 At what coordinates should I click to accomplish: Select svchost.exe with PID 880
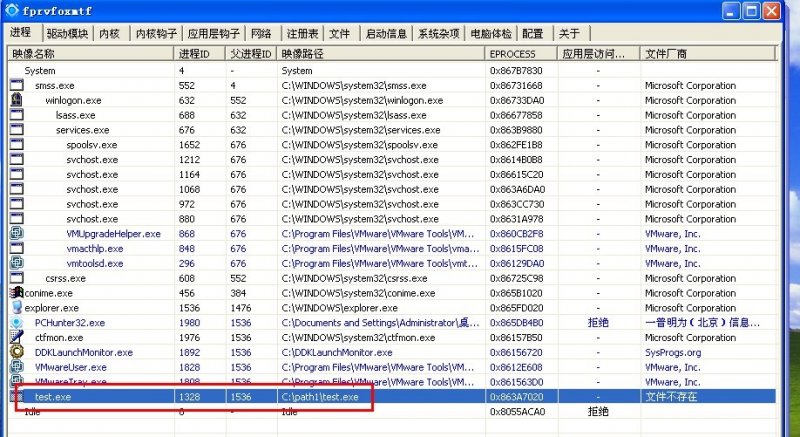pyautogui.click(x=92, y=219)
